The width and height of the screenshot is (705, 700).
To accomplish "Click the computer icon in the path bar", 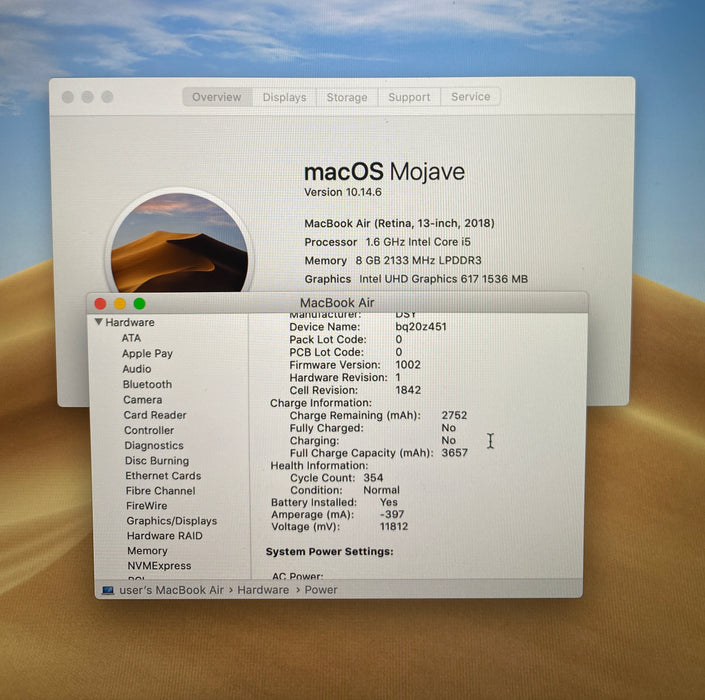I will pos(108,590).
